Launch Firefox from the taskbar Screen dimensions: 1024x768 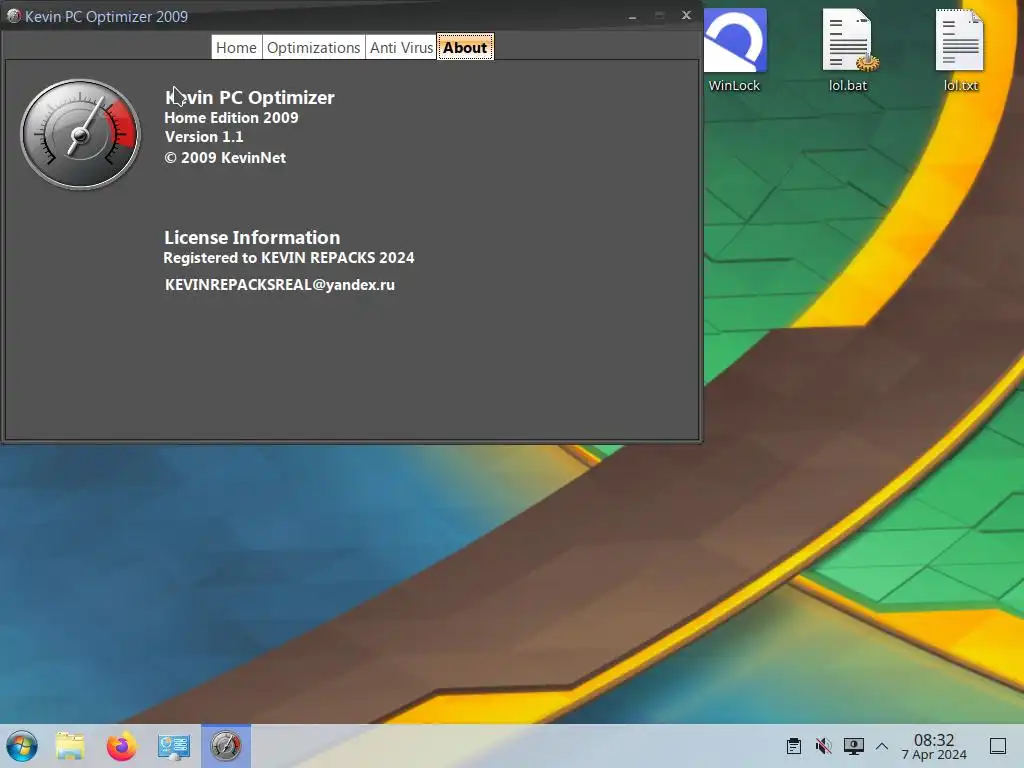(x=121, y=746)
